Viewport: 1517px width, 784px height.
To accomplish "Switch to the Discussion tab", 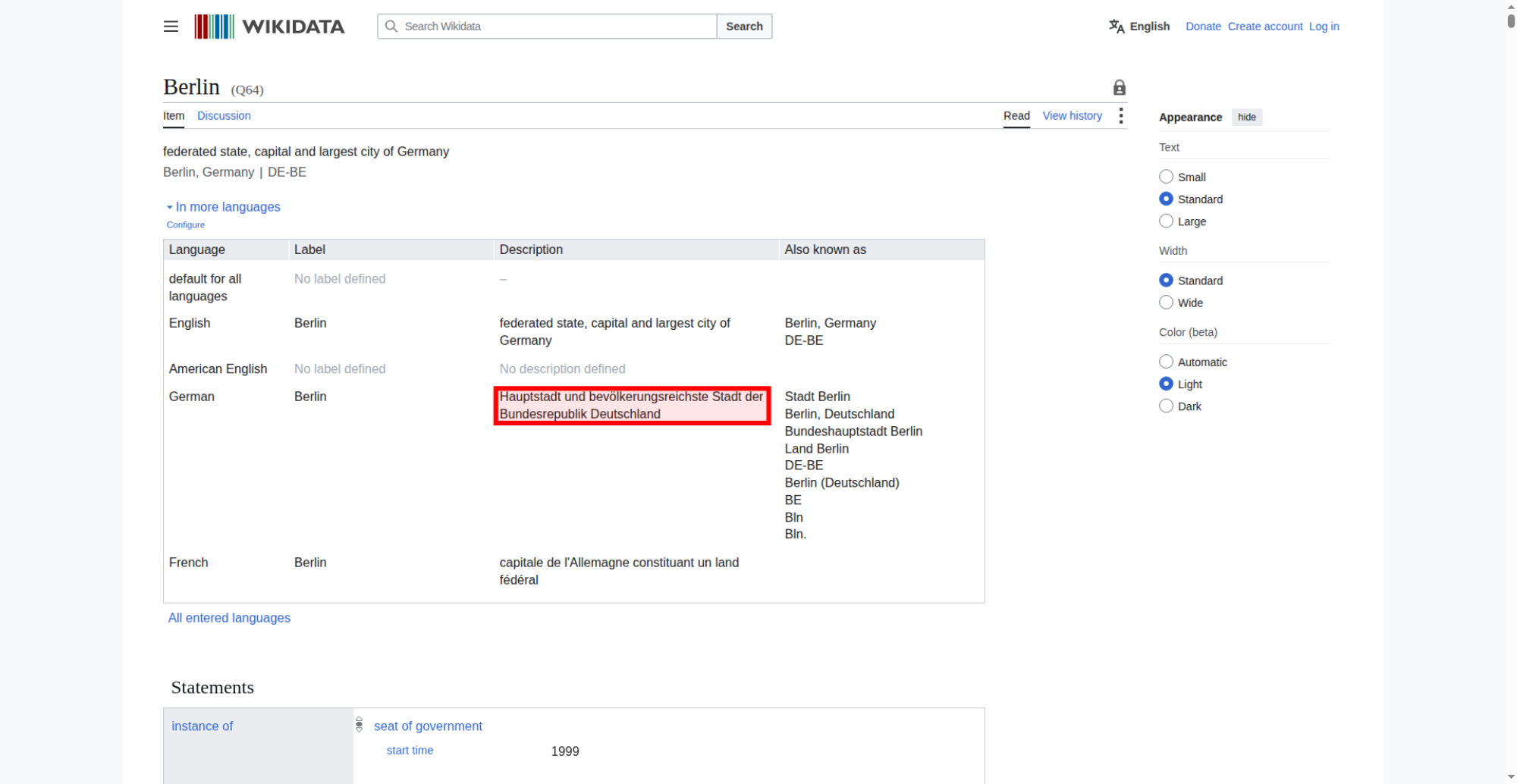I will click(224, 116).
